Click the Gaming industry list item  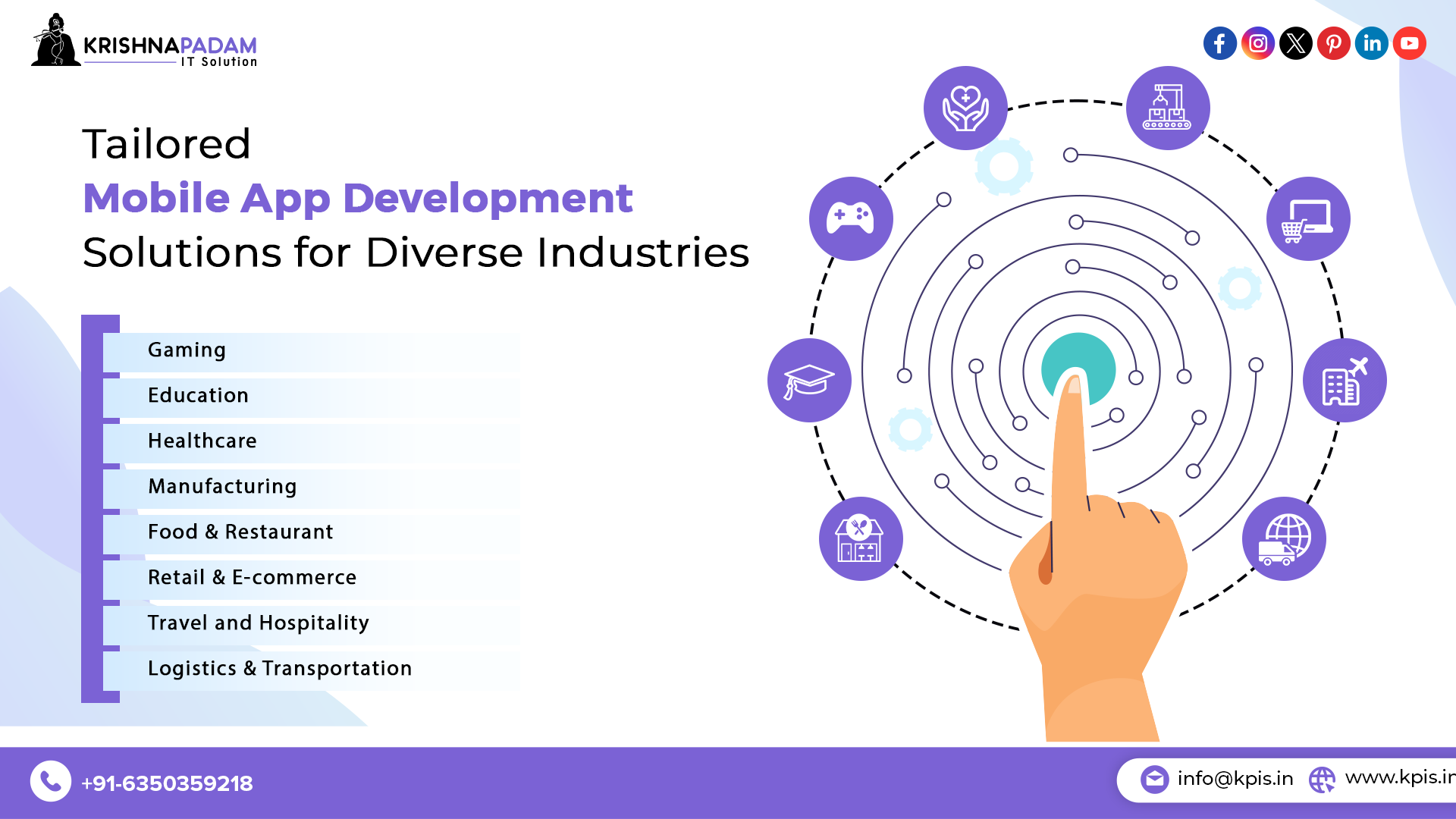pos(187,349)
